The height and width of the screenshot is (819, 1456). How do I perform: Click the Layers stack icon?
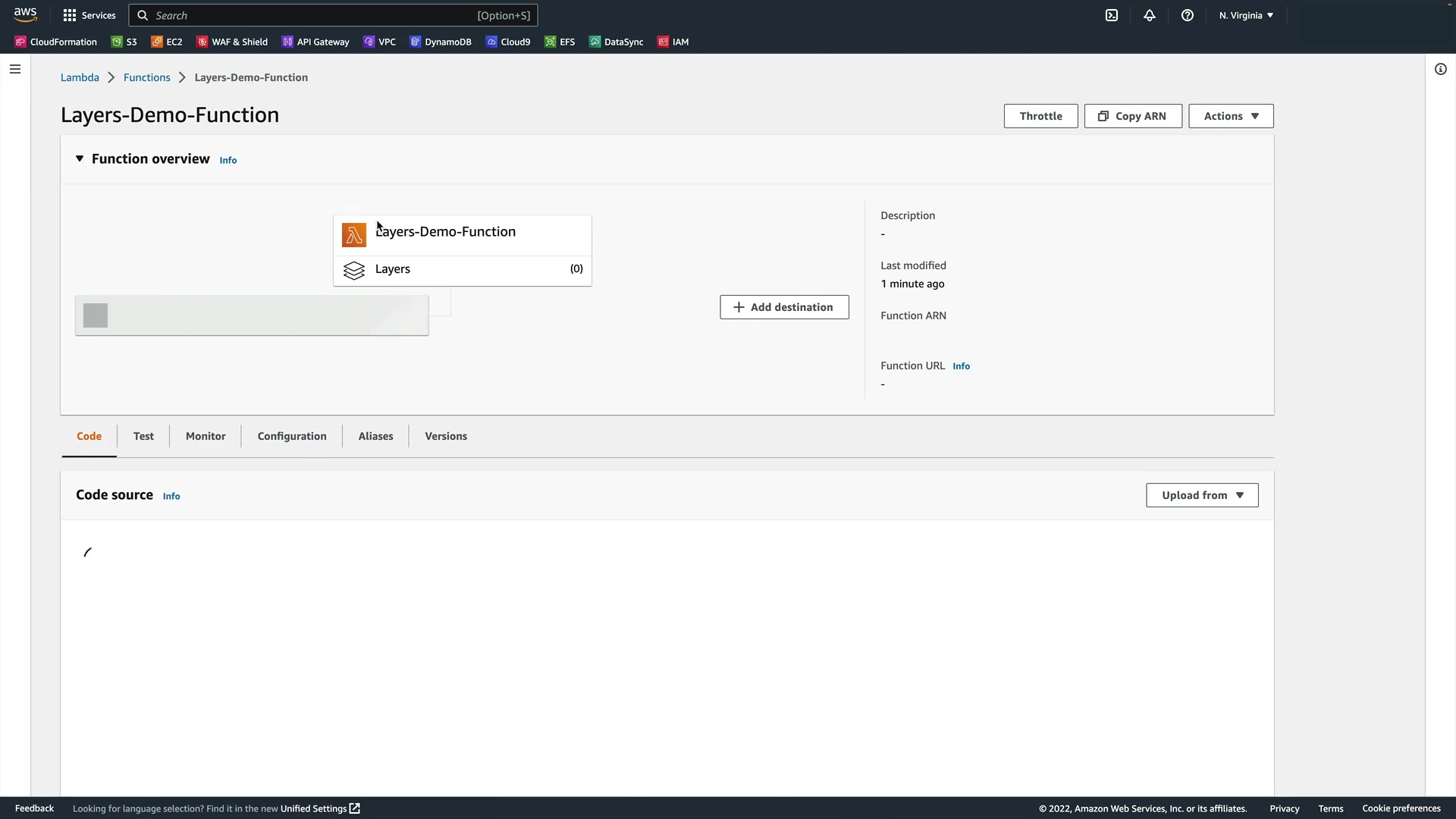[x=354, y=270]
